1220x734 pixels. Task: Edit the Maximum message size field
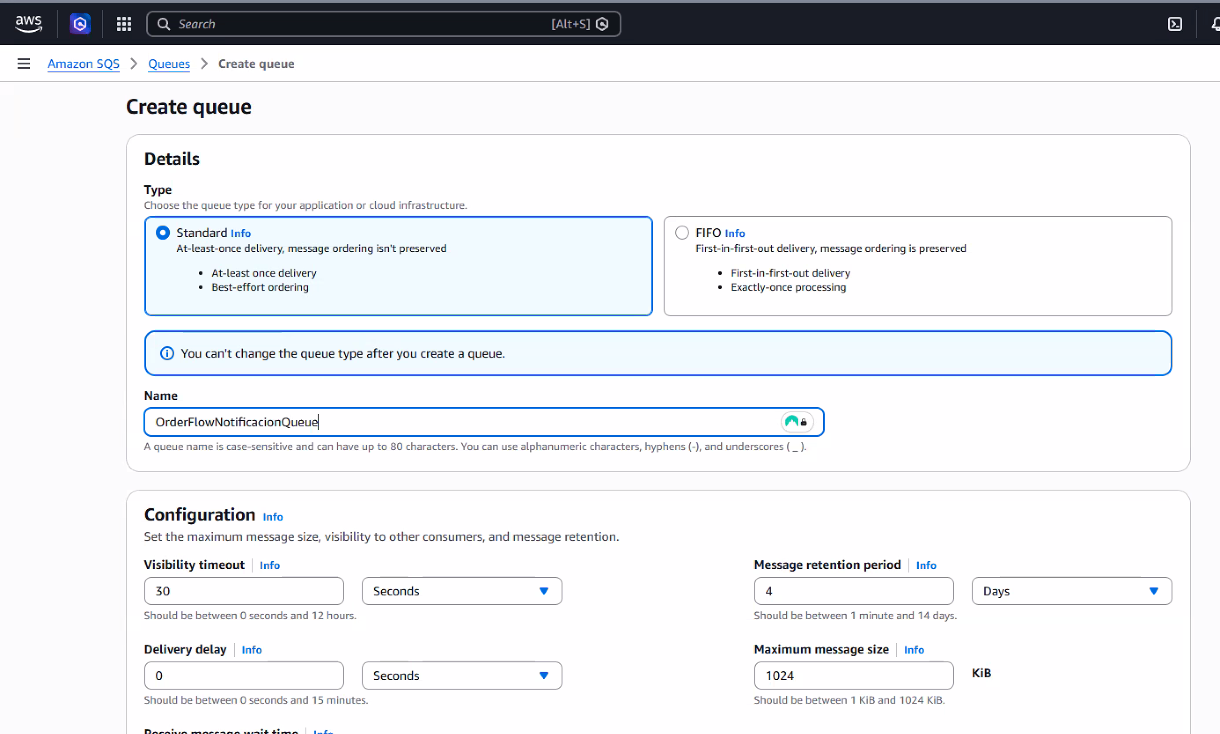(854, 676)
